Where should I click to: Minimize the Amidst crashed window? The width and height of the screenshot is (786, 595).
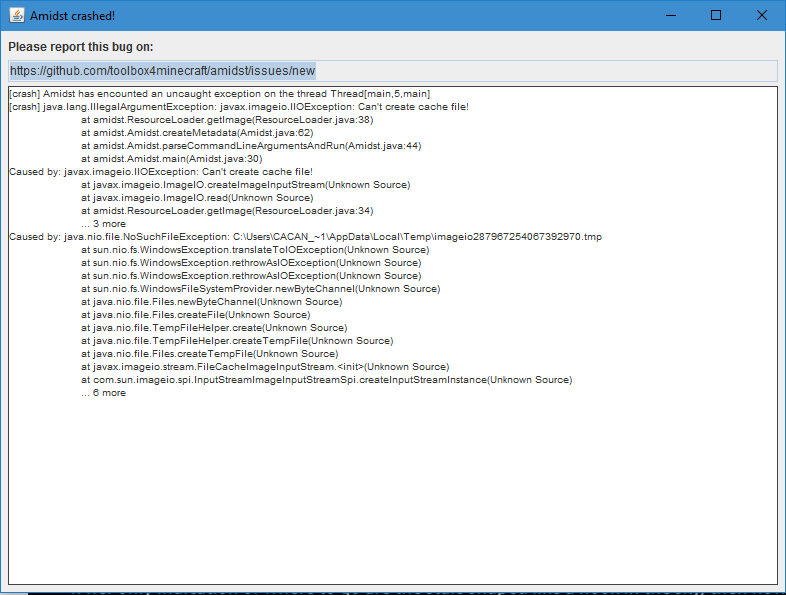[x=671, y=16]
